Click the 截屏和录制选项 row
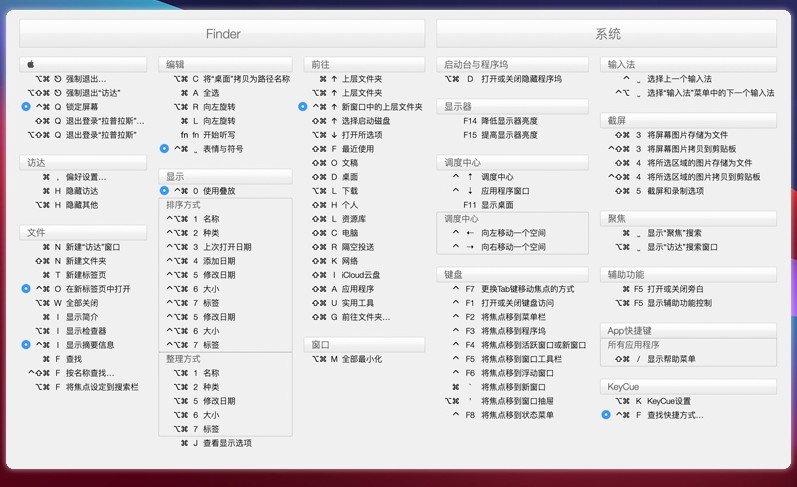 point(659,191)
